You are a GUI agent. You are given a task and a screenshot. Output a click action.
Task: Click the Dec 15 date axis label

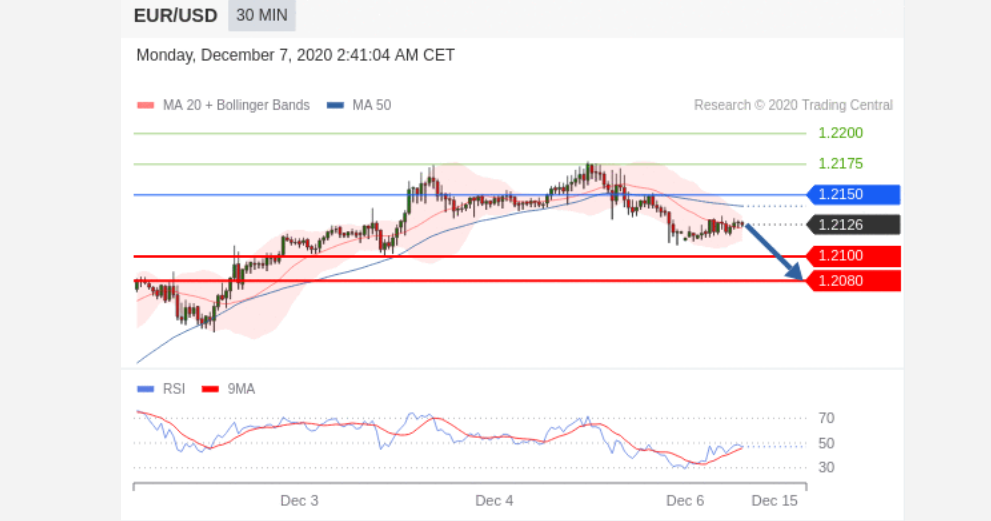click(774, 501)
